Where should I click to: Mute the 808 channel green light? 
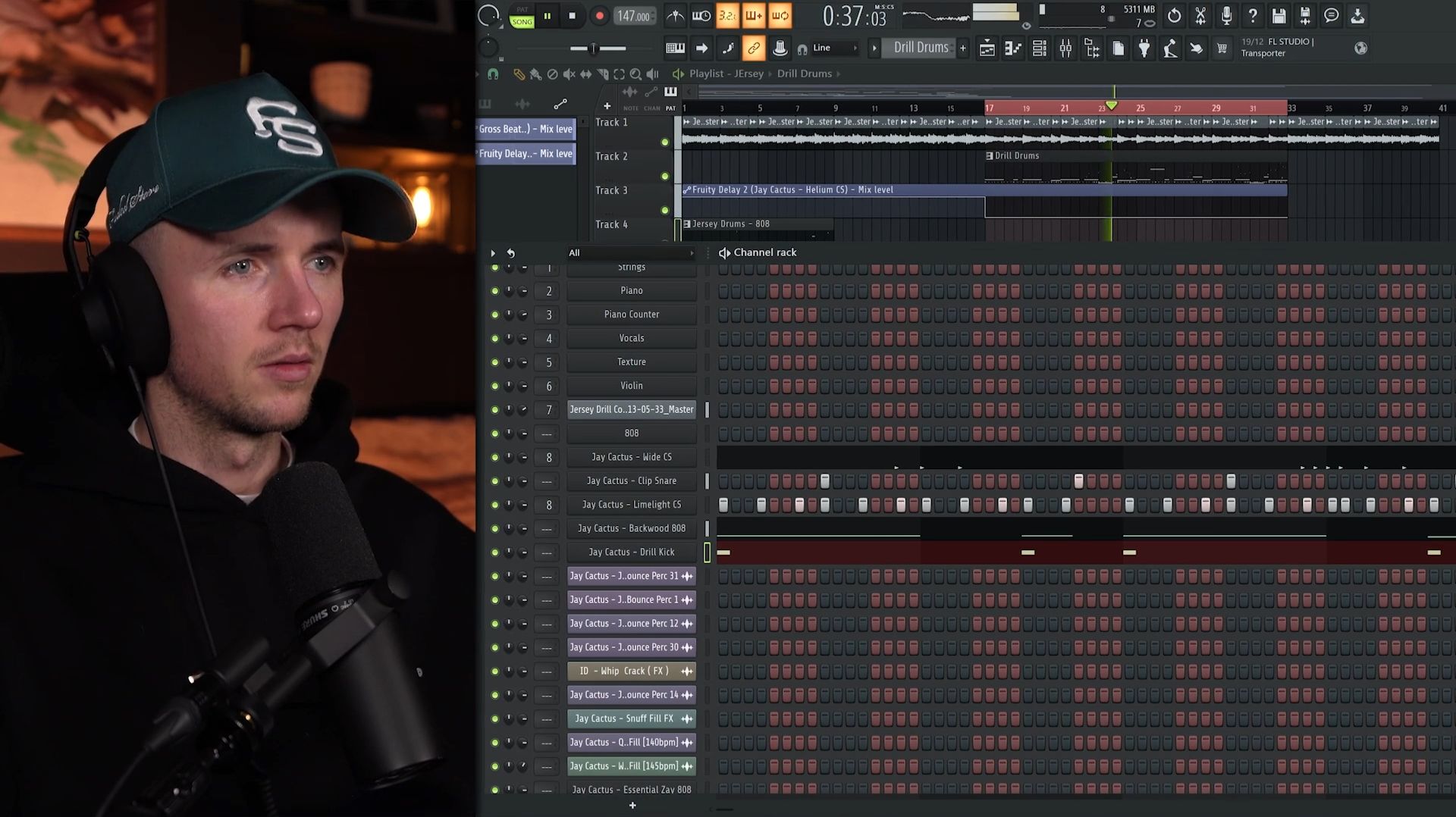coord(495,434)
